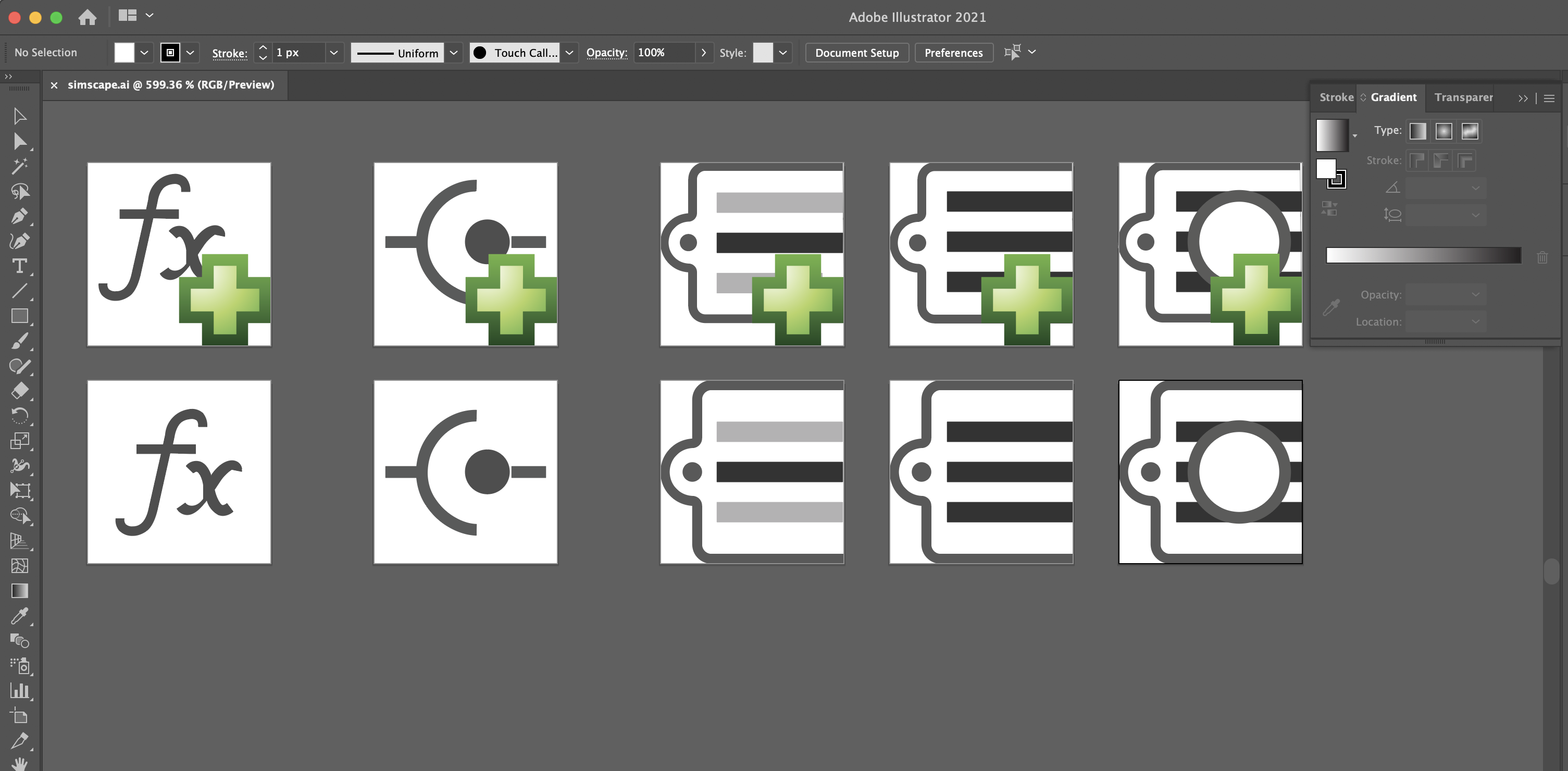Choose Freeform Gradient type
Viewport: 1568px width, 771px height.
[x=1470, y=131]
